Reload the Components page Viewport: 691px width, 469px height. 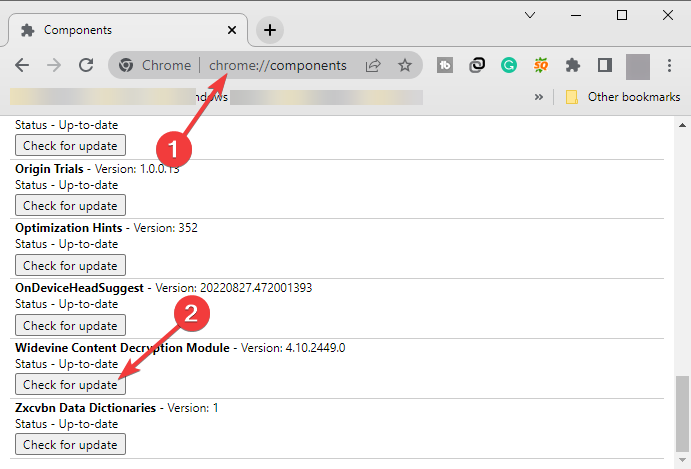tap(86, 65)
